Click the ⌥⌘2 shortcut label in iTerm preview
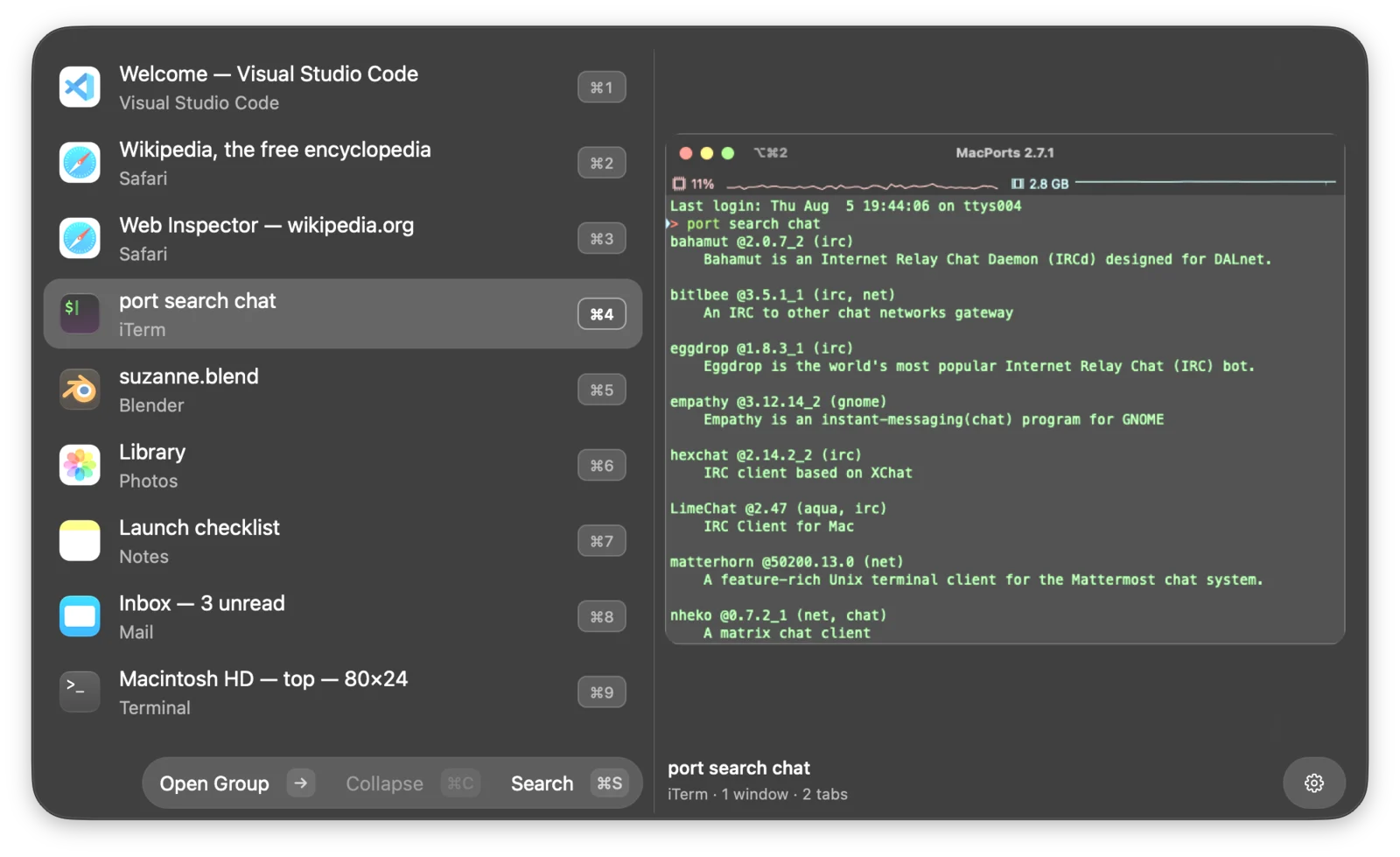Image resolution: width=1400 pixels, height=857 pixels. pos(771,152)
